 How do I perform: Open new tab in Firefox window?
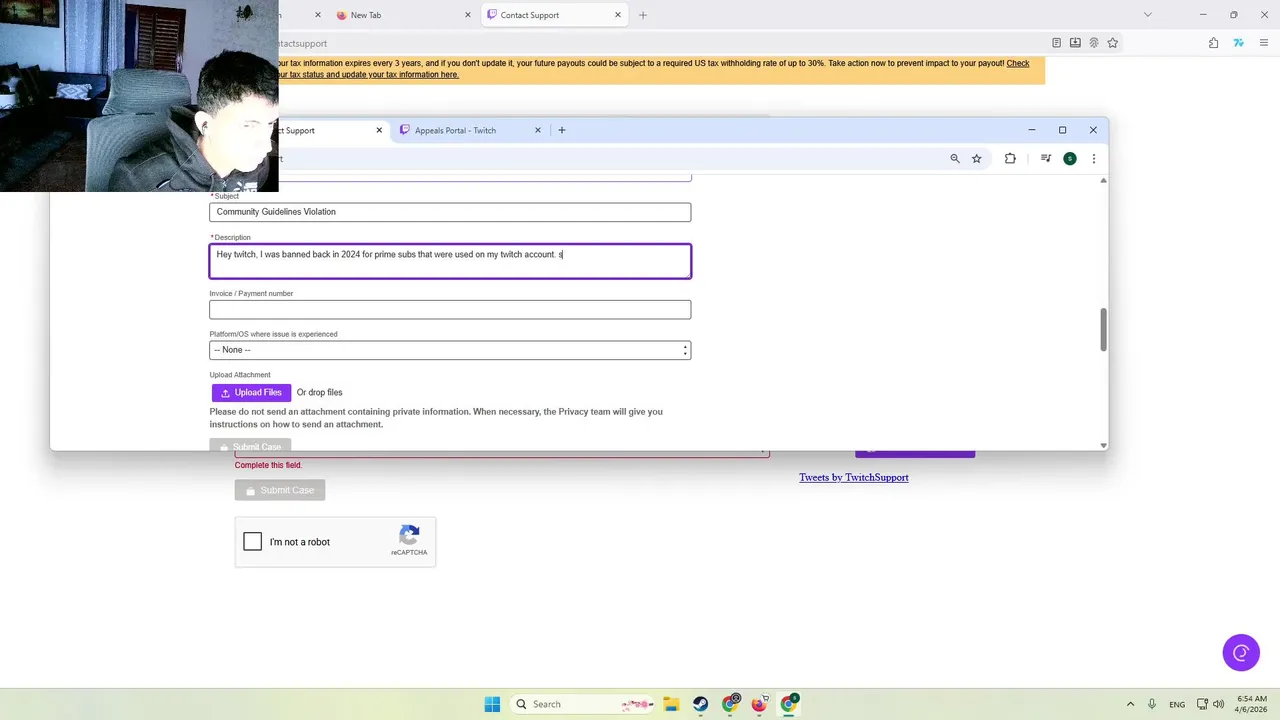click(x=643, y=15)
